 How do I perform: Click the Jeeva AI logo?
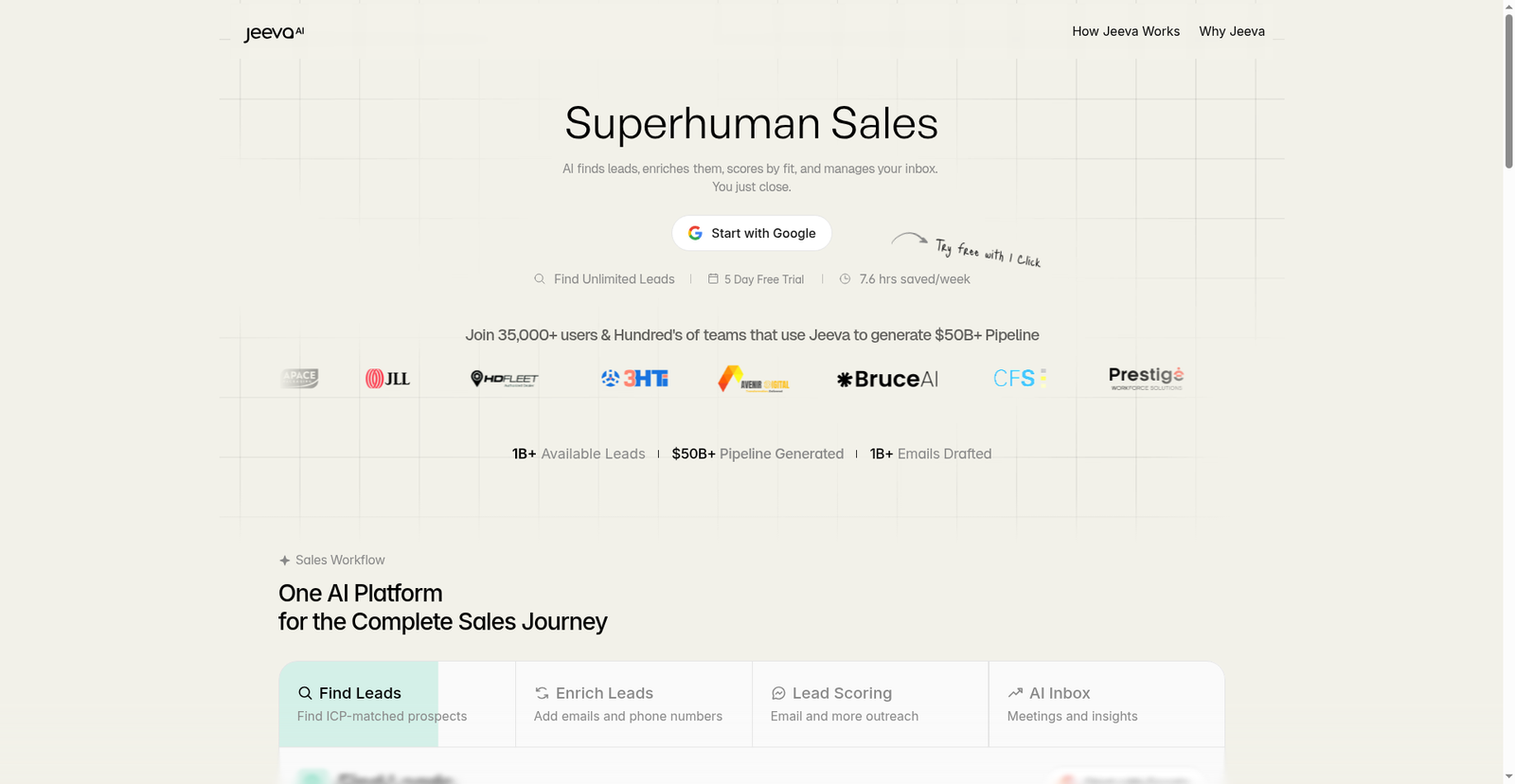[x=274, y=33]
